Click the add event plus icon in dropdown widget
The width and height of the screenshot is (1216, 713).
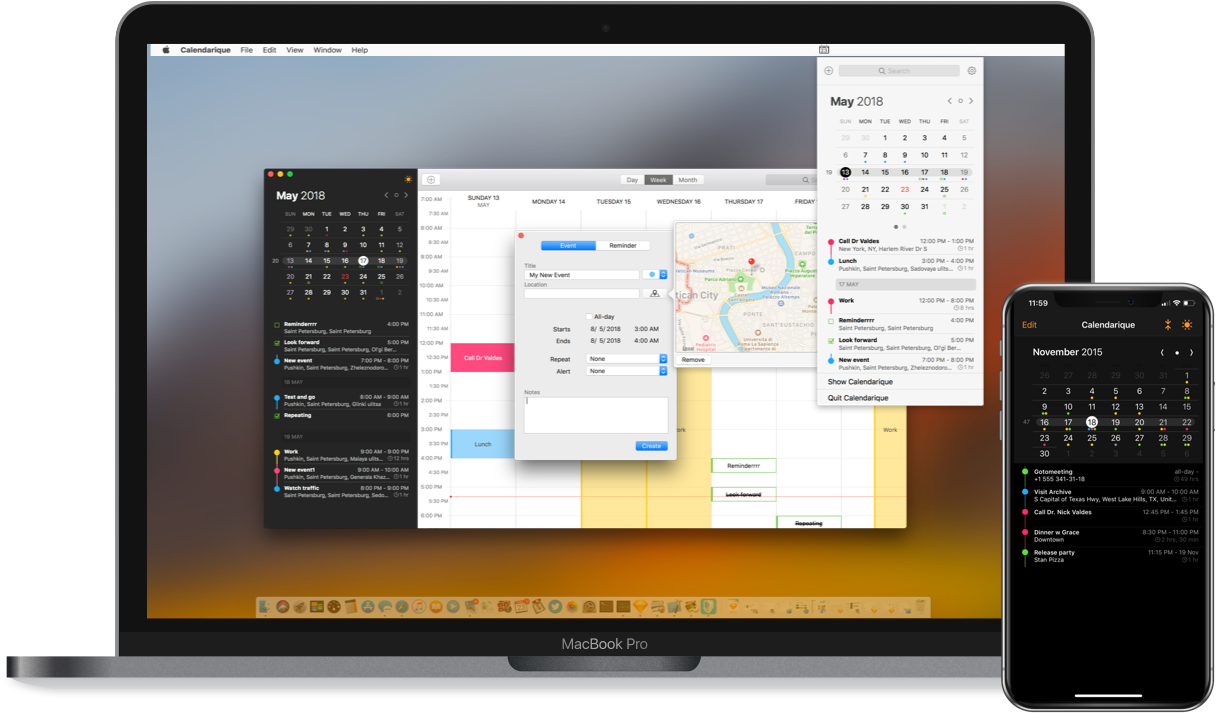(828, 71)
